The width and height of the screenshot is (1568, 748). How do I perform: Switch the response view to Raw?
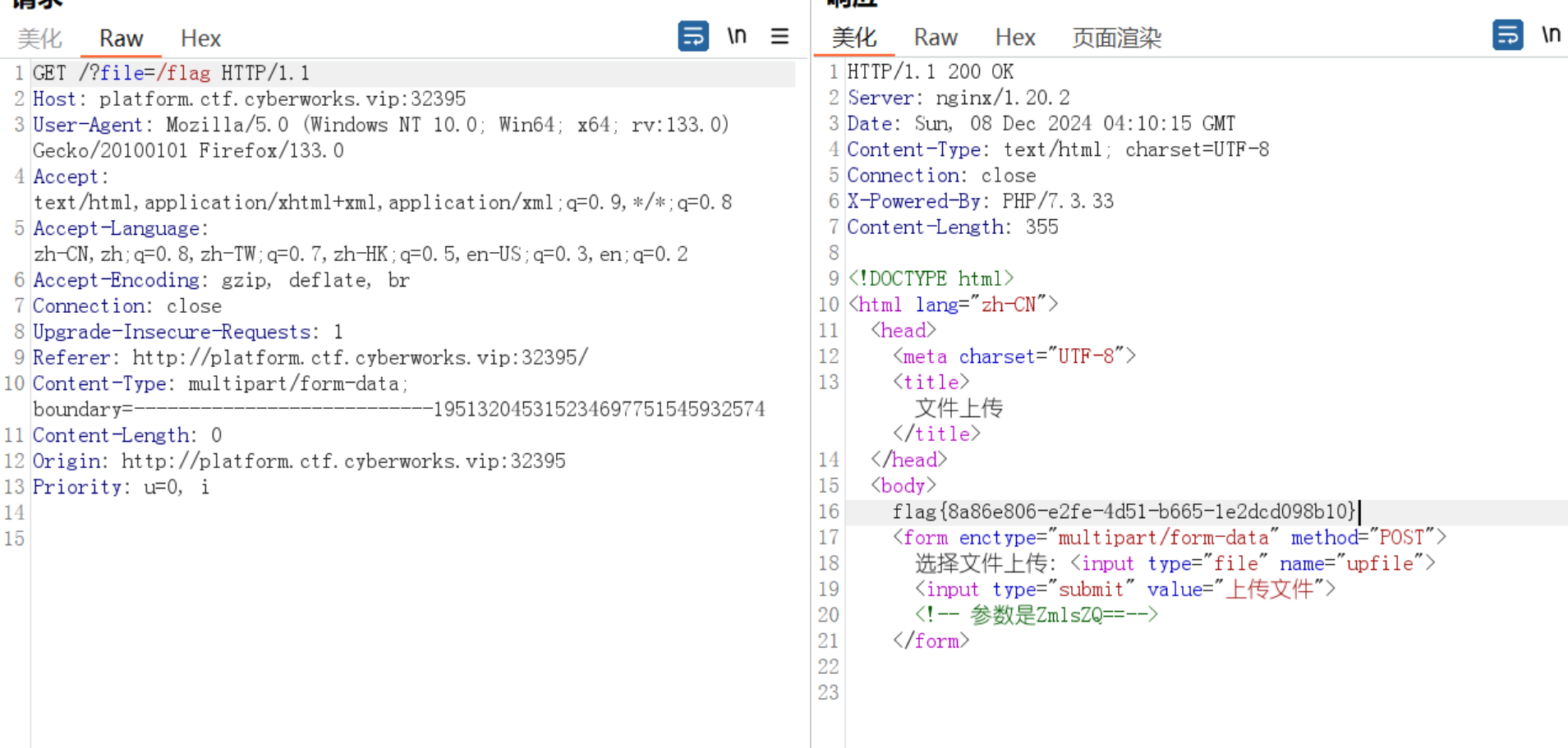coord(936,37)
